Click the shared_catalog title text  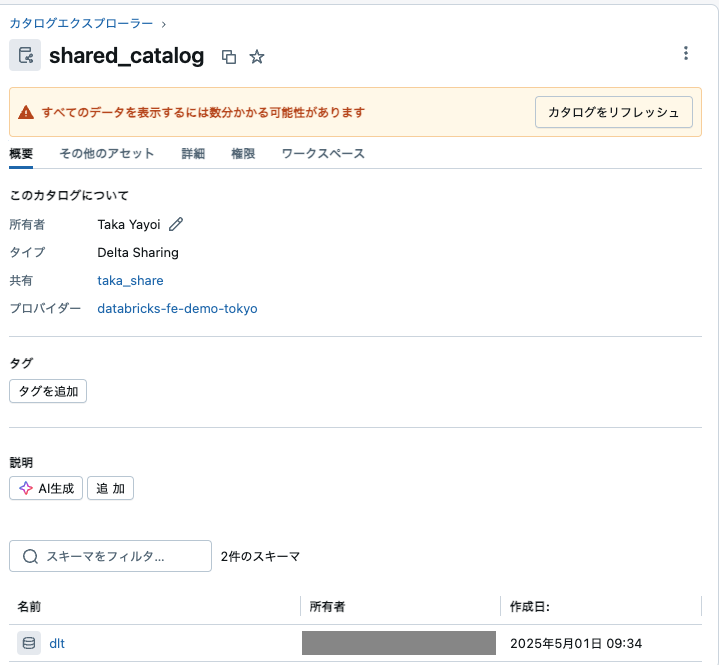click(x=127, y=56)
